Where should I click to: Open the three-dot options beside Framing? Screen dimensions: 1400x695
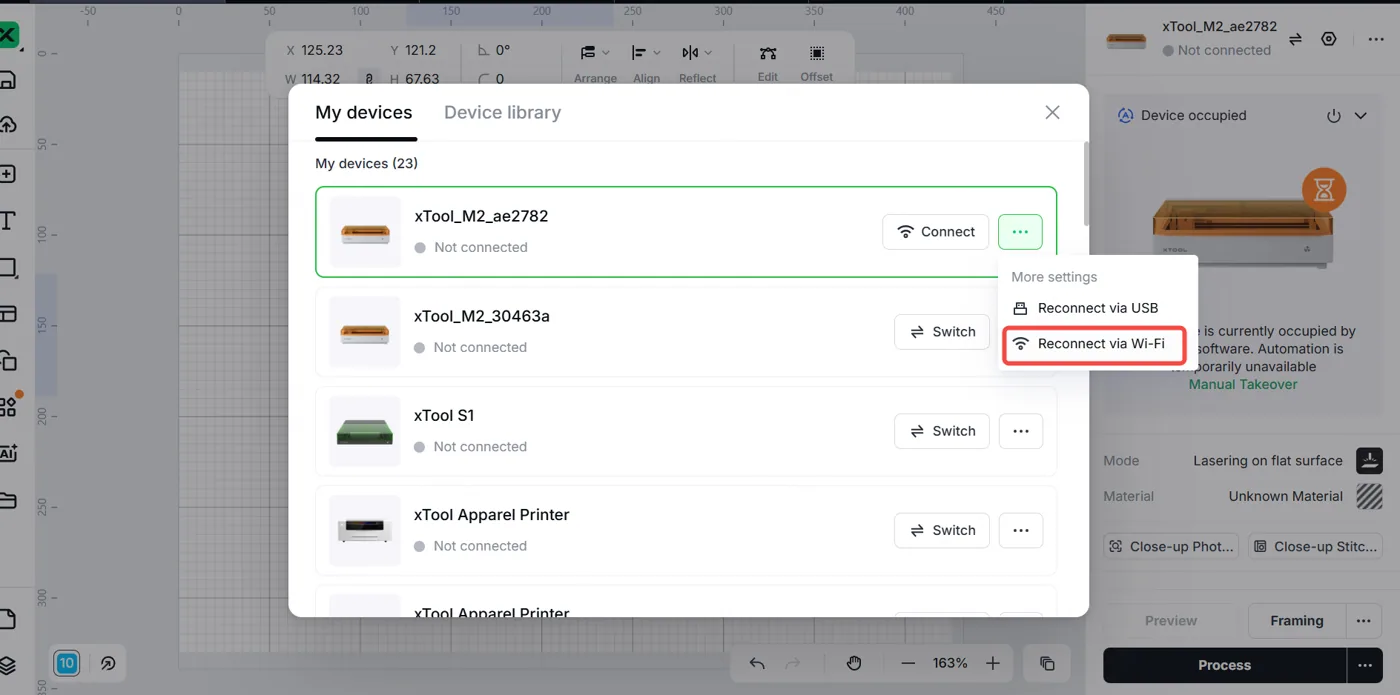tap(1363, 621)
